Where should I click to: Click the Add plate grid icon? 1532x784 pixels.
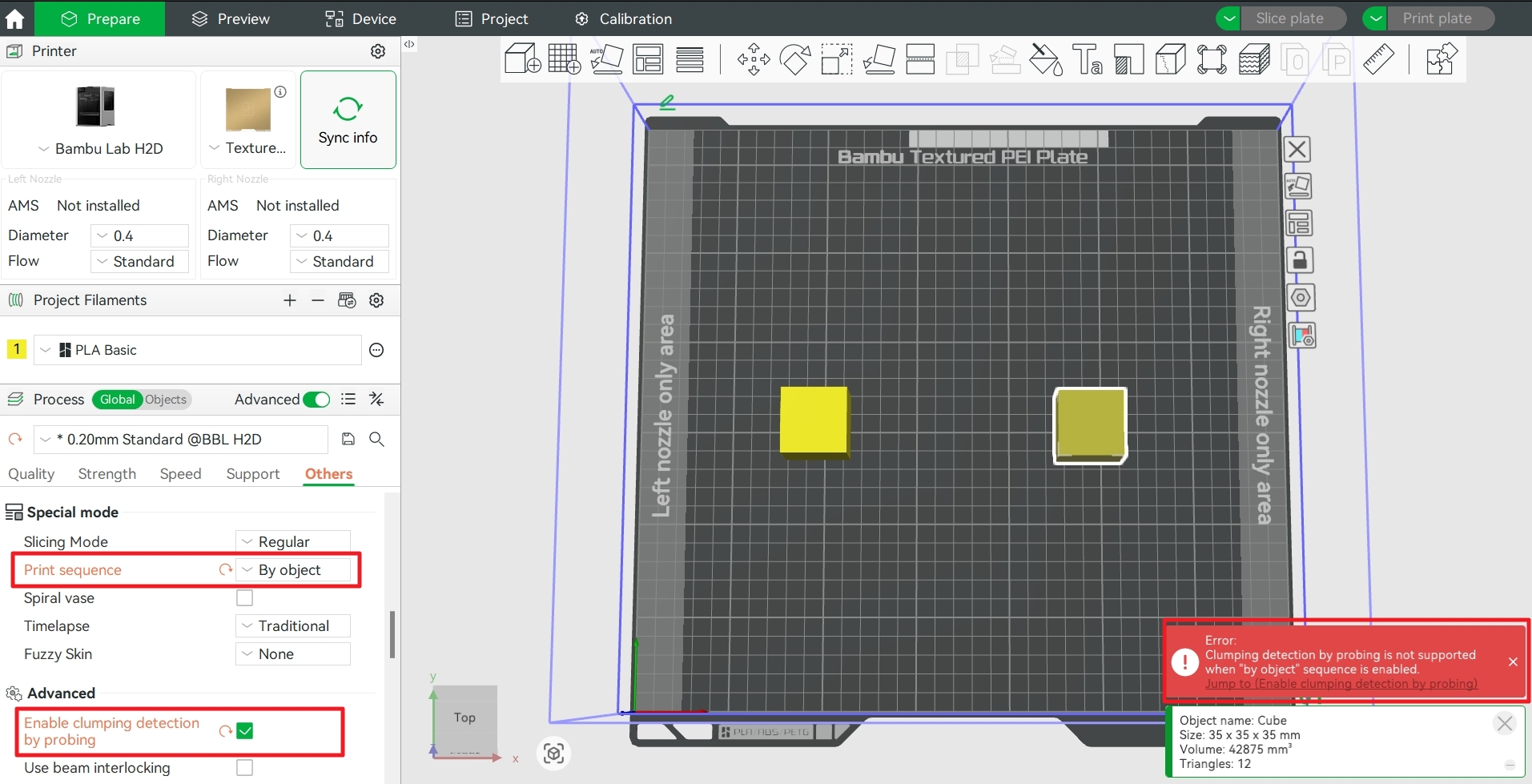564,59
